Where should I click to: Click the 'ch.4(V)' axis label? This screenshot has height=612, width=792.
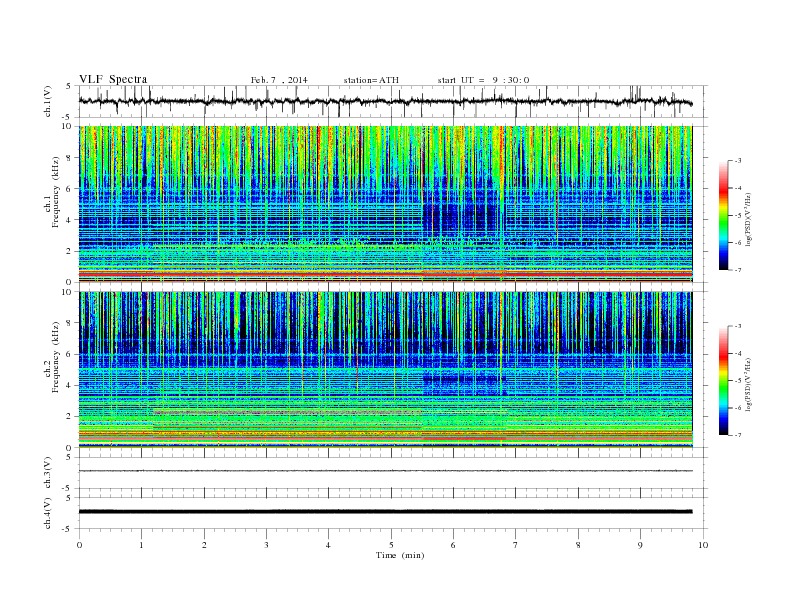coord(48,513)
